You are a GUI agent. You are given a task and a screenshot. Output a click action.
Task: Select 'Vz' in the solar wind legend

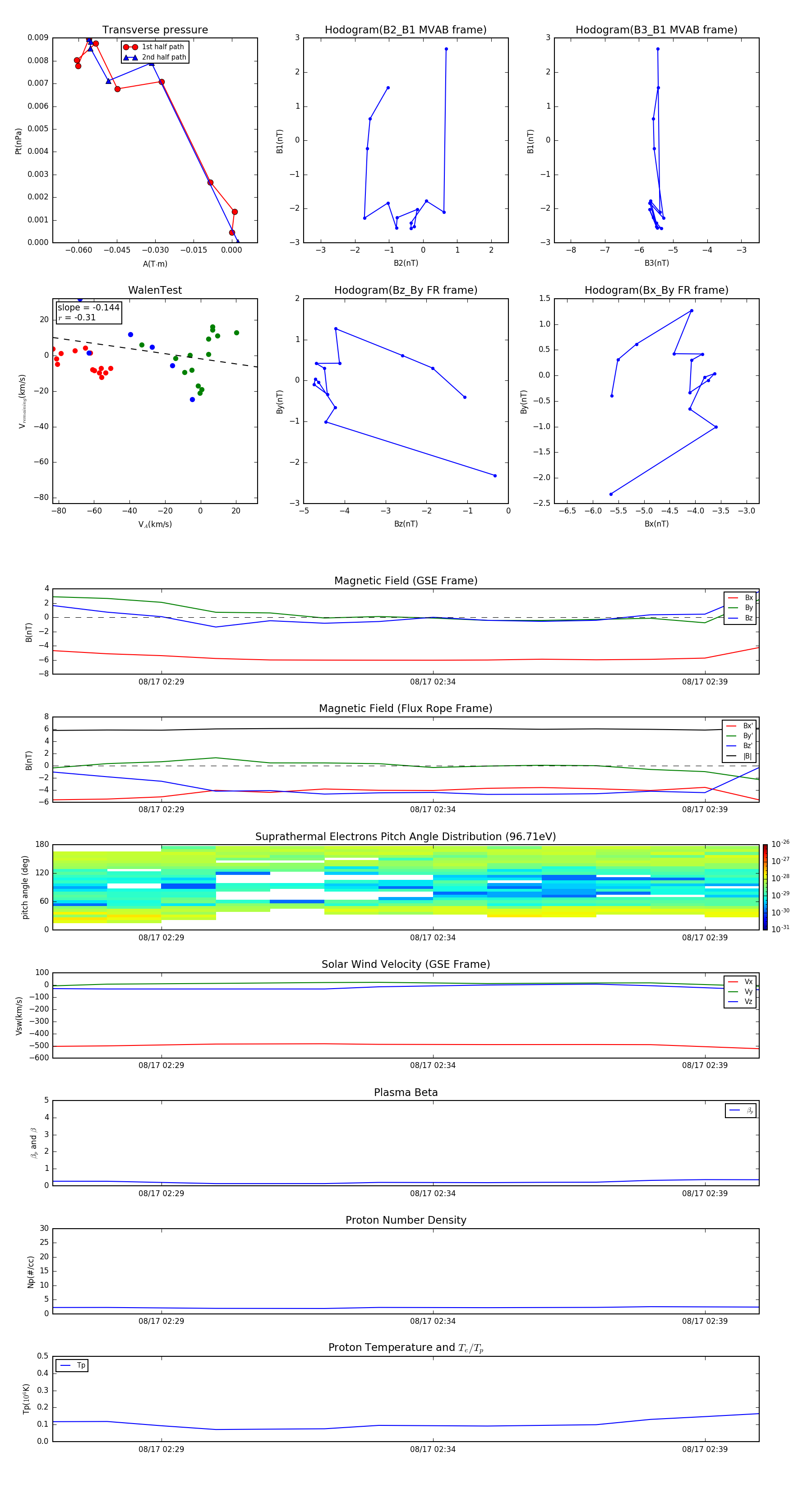[x=740, y=1002]
